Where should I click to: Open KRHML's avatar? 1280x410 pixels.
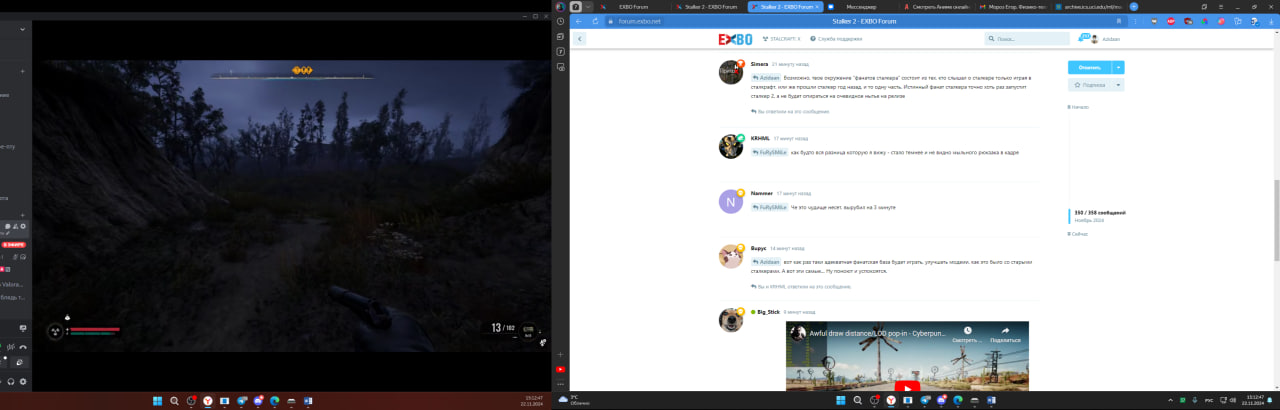[730, 146]
